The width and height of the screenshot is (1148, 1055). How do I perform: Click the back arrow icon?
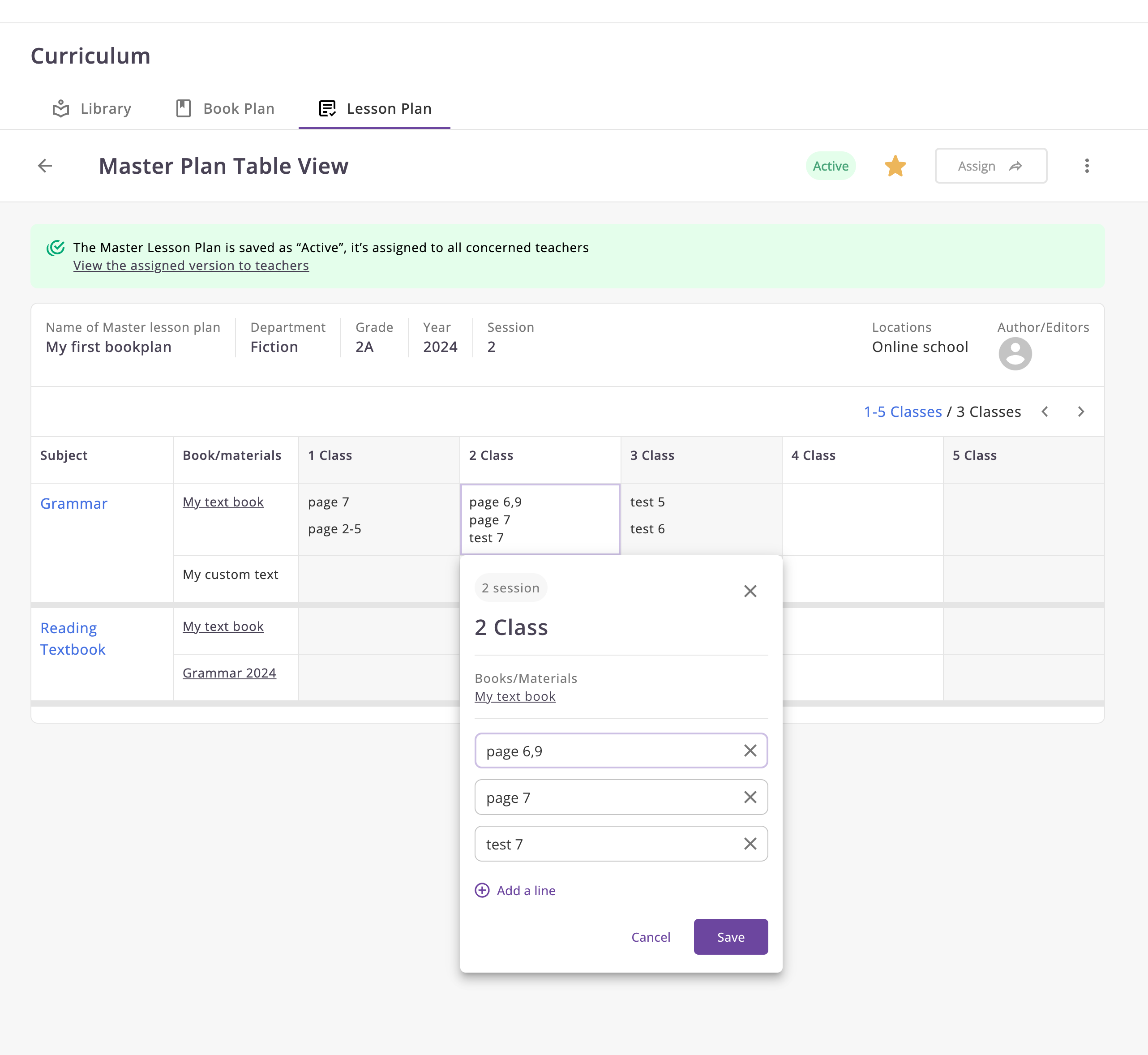point(45,166)
